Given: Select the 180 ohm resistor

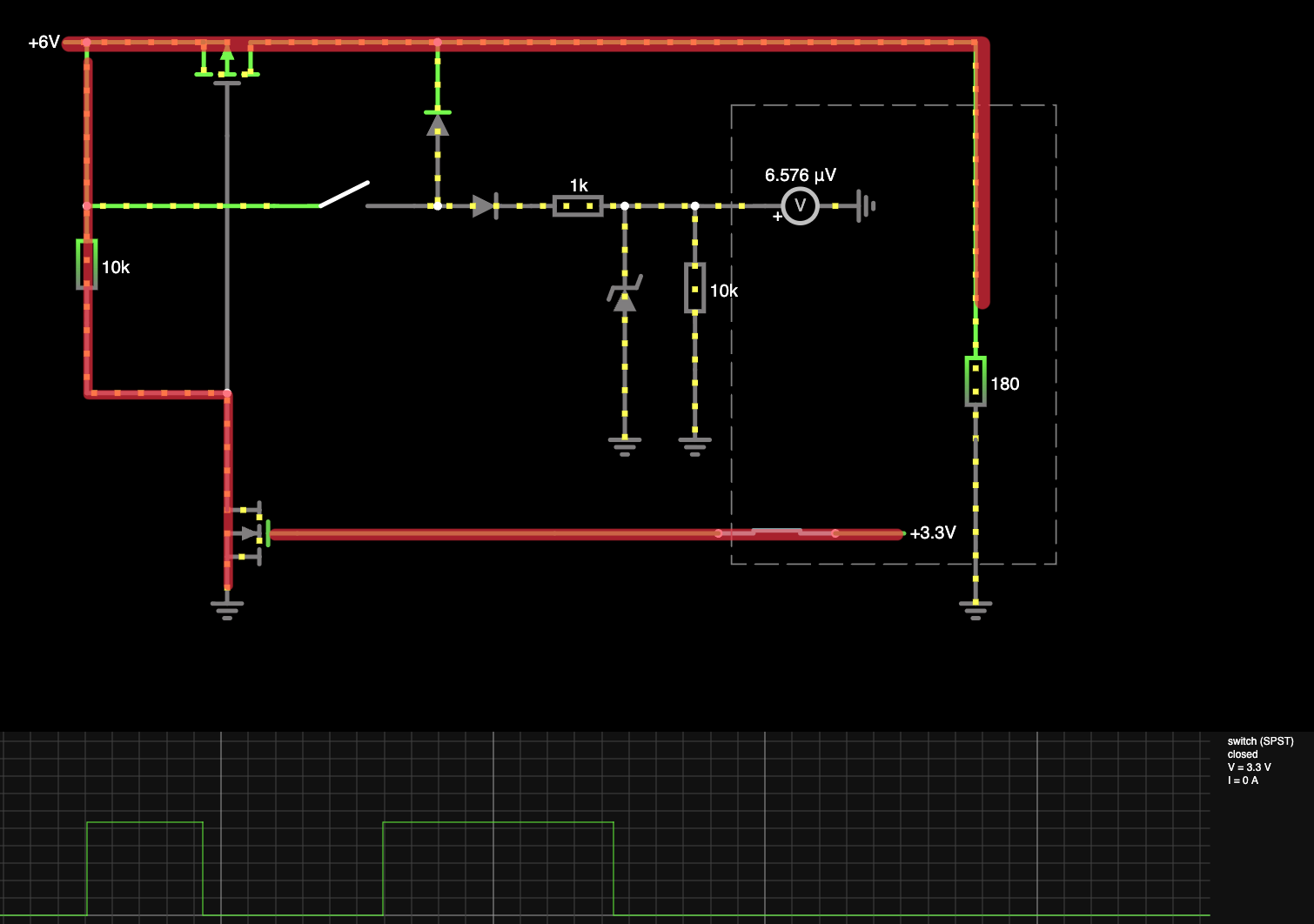Looking at the screenshot, I should pos(975,383).
